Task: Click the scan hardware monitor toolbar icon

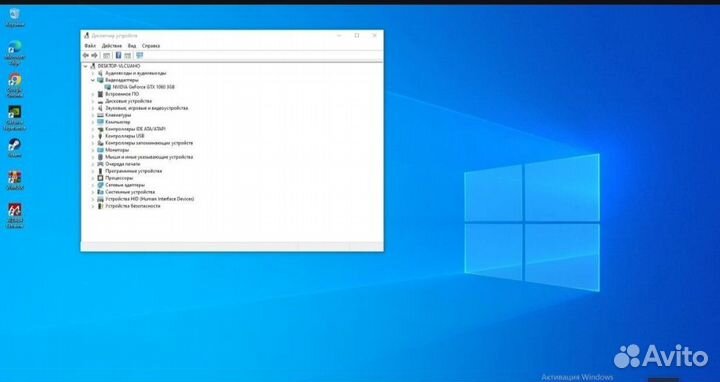Action: [140, 56]
